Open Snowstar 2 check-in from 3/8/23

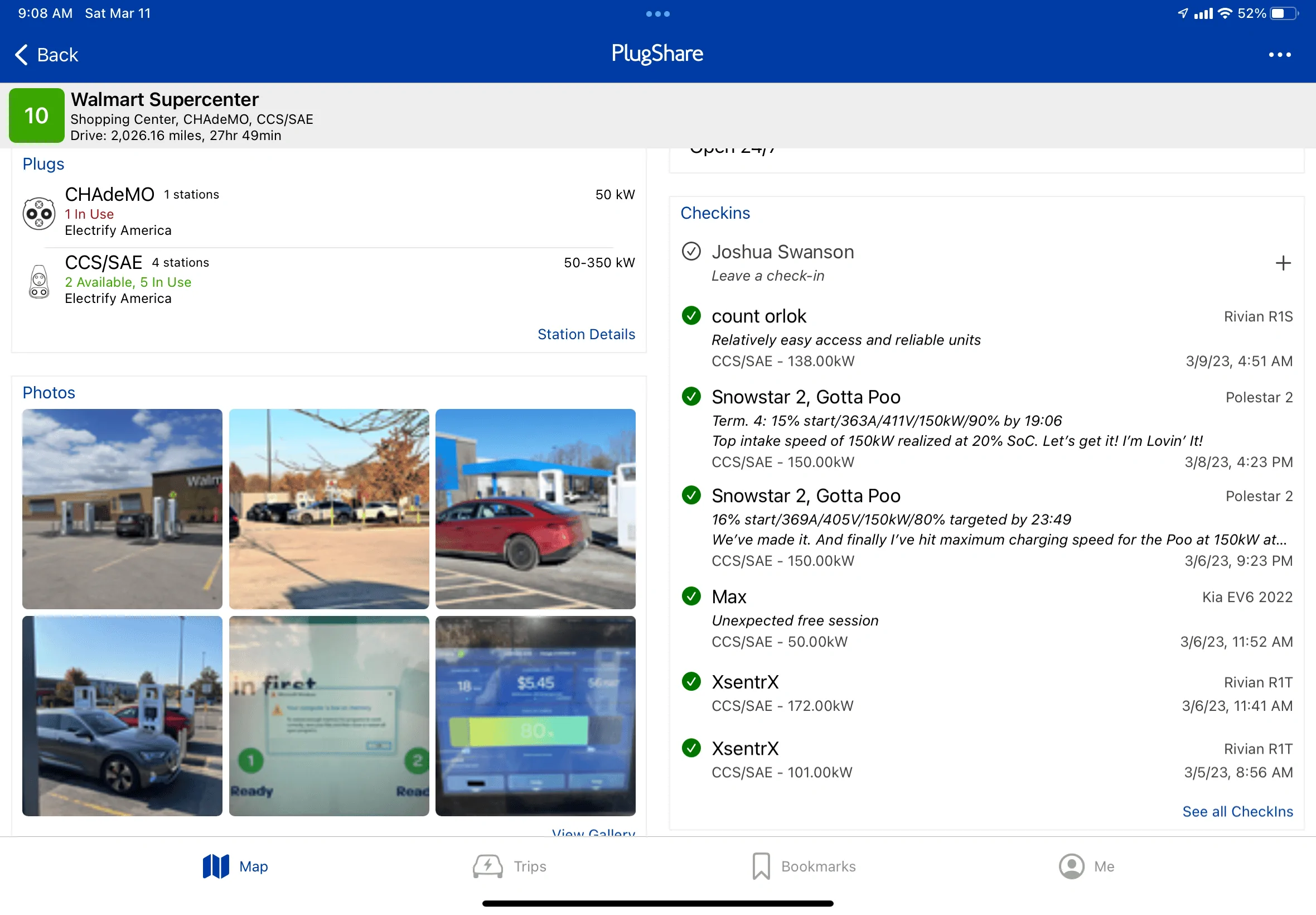[986, 429]
